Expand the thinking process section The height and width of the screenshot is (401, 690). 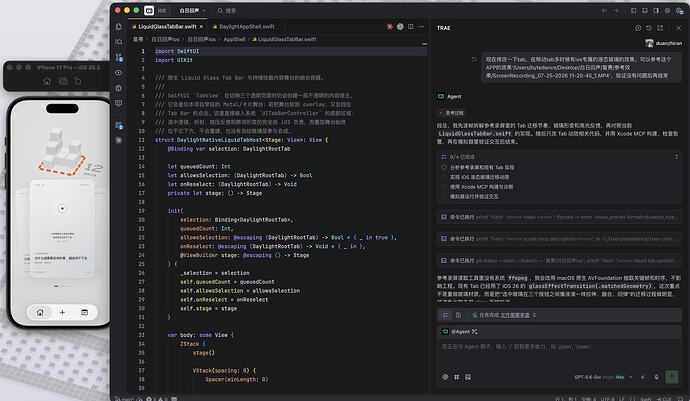[451, 113]
